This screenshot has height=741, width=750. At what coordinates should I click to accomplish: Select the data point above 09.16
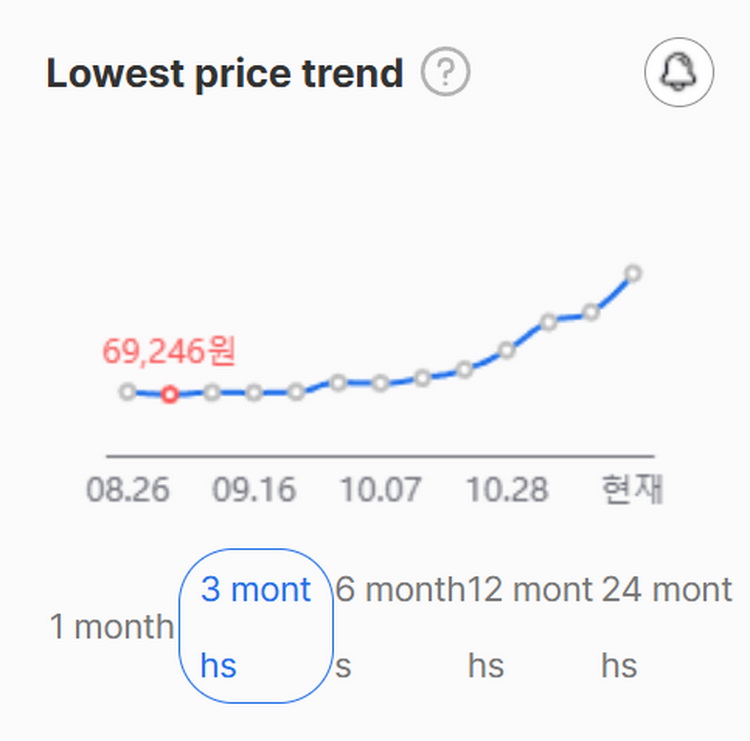click(254, 393)
